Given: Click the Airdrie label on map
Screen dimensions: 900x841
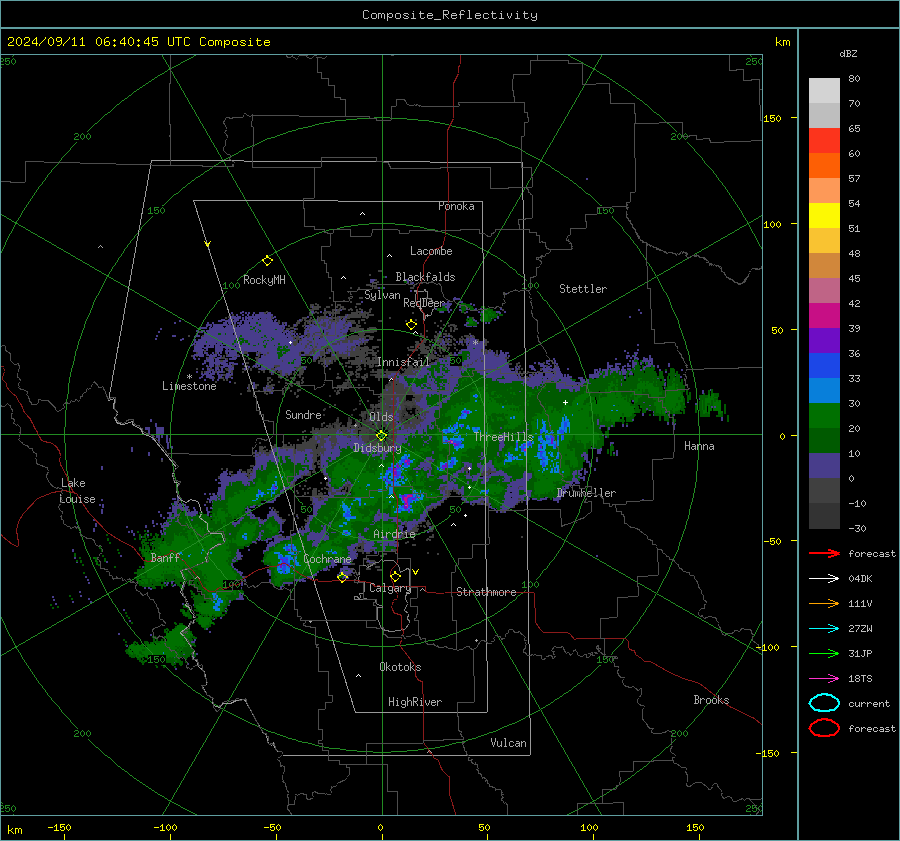Looking at the screenshot, I should 394,534.
